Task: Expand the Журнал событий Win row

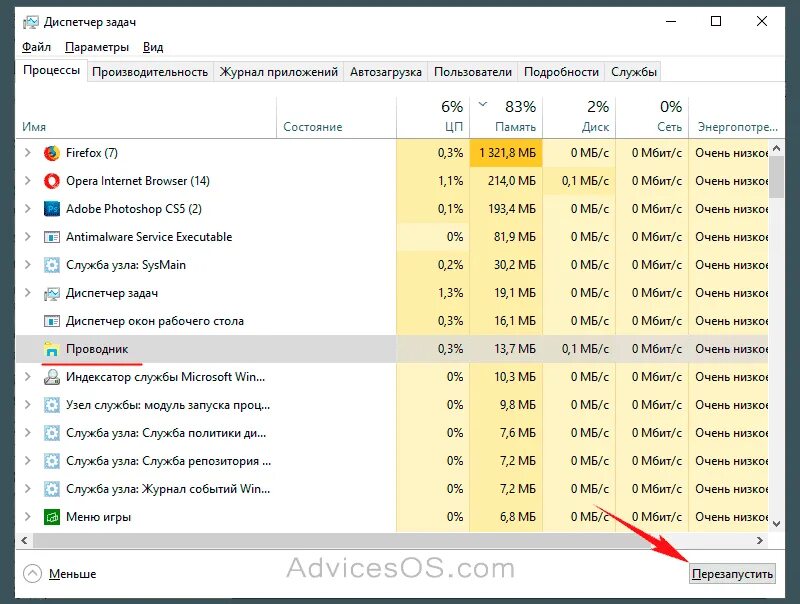Action: point(28,489)
